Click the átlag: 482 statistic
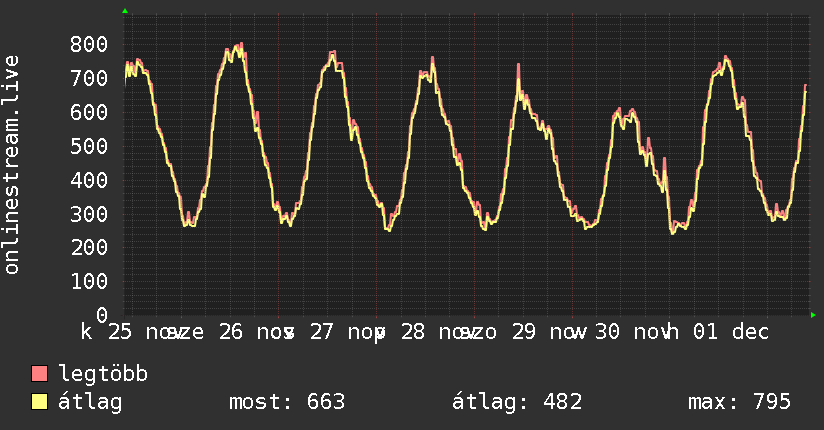The height and width of the screenshot is (430, 824). click(x=517, y=402)
